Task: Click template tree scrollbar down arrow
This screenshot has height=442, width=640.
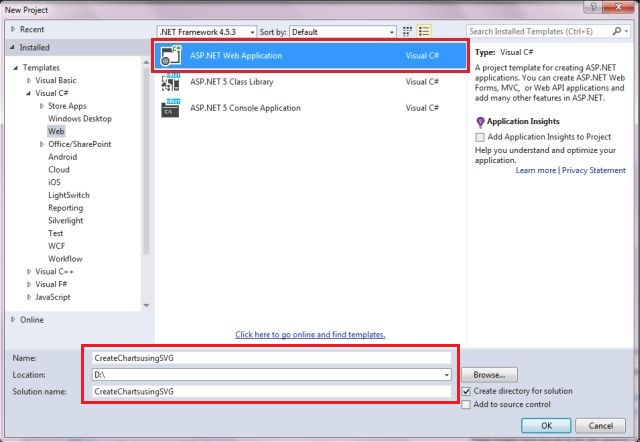Action: [146, 305]
